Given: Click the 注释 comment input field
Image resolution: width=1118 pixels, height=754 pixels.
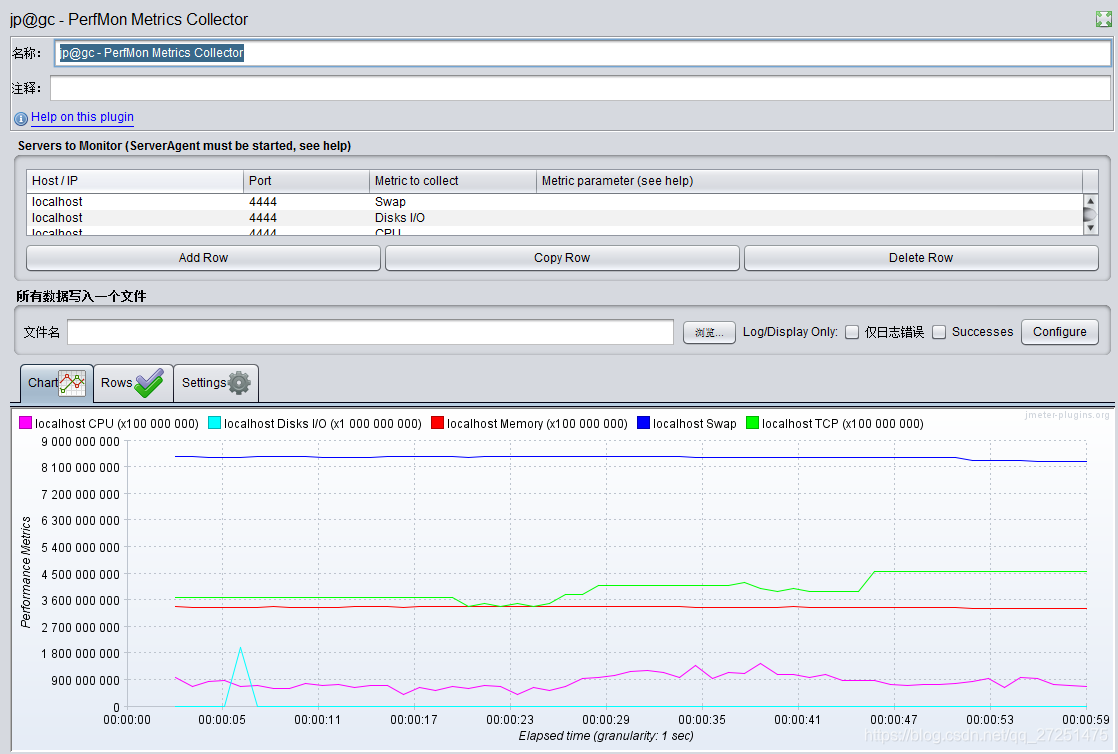Looking at the screenshot, I should click(580, 88).
